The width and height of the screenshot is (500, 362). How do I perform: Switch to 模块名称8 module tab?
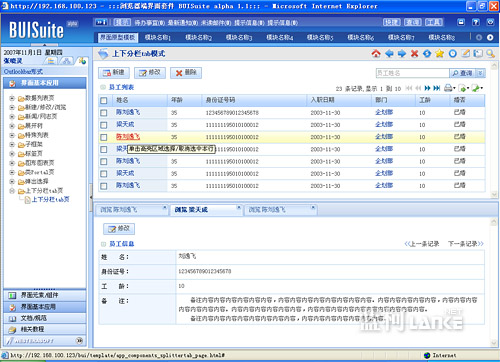tap(442, 37)
